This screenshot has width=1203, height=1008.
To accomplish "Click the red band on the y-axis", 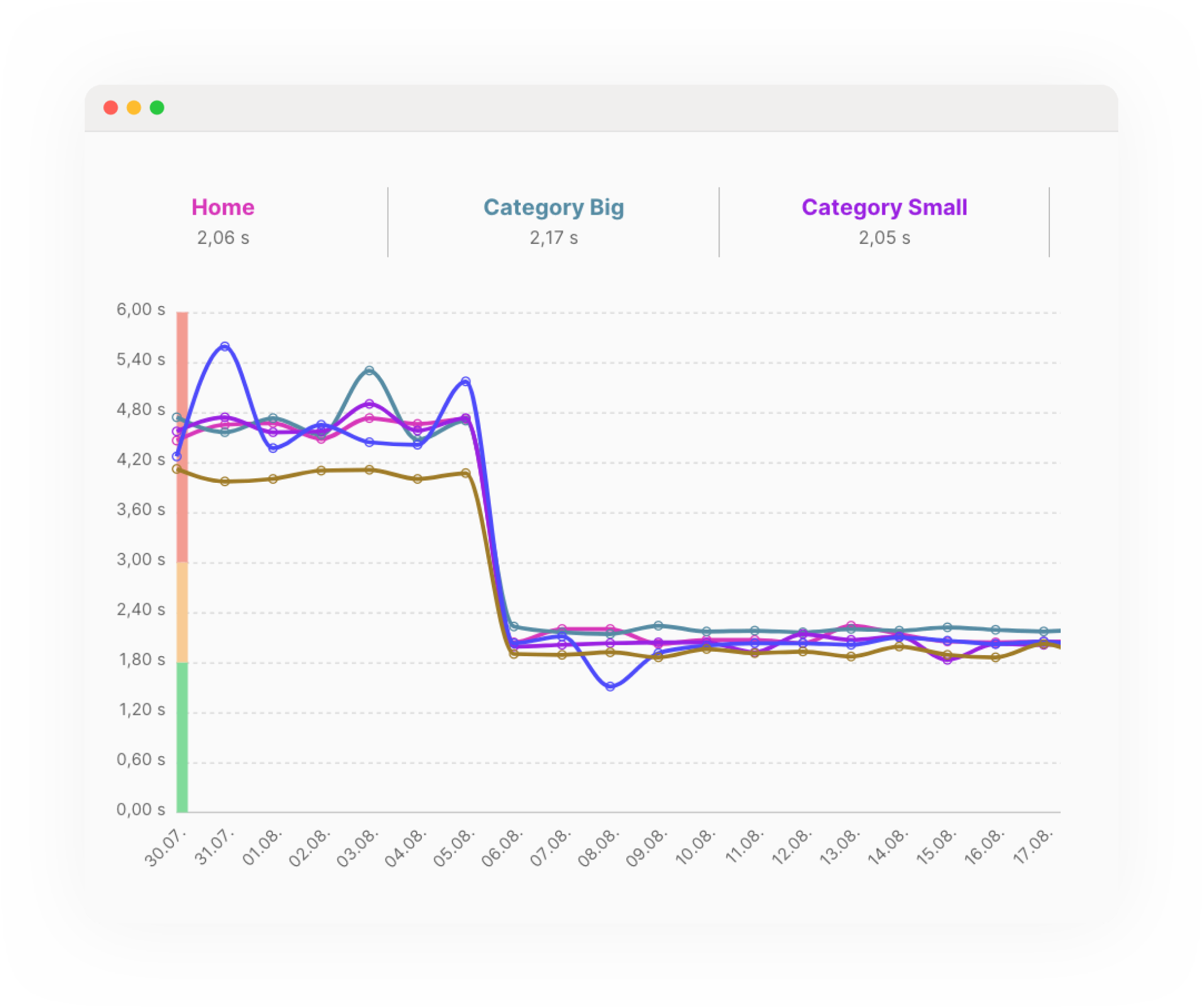I will click(x=182, y=435).
